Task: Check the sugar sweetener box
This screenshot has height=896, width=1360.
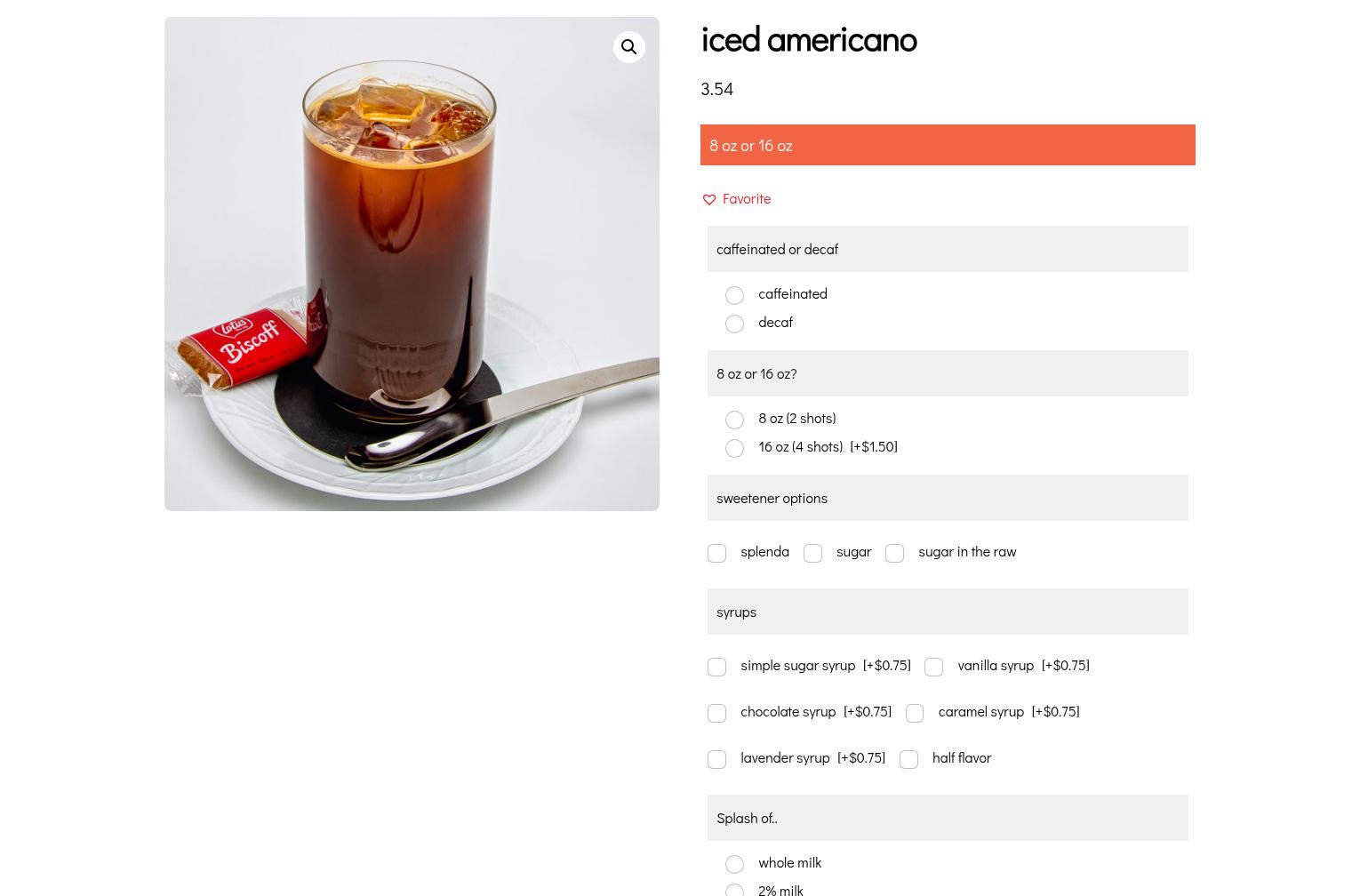Action: (x=812, y=553)
